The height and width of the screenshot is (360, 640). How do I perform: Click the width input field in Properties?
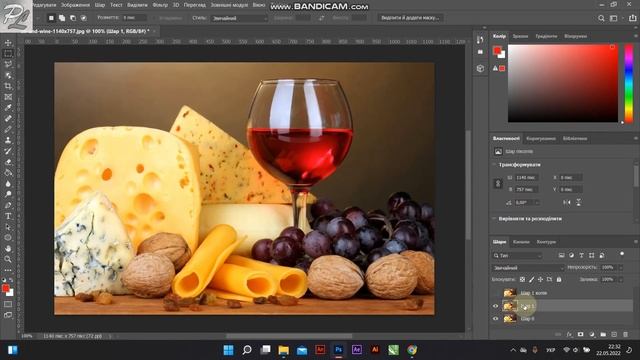pyautogui.click(x=527, y=178)
